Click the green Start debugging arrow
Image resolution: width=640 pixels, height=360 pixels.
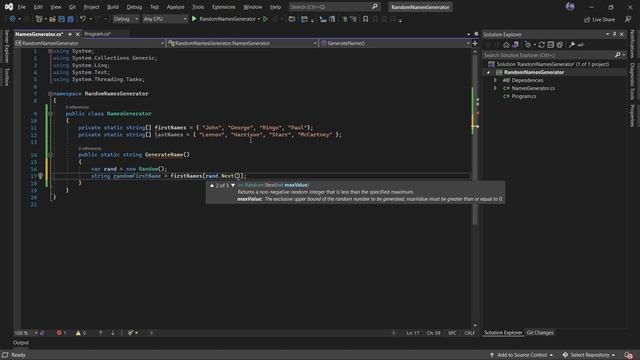194,19
